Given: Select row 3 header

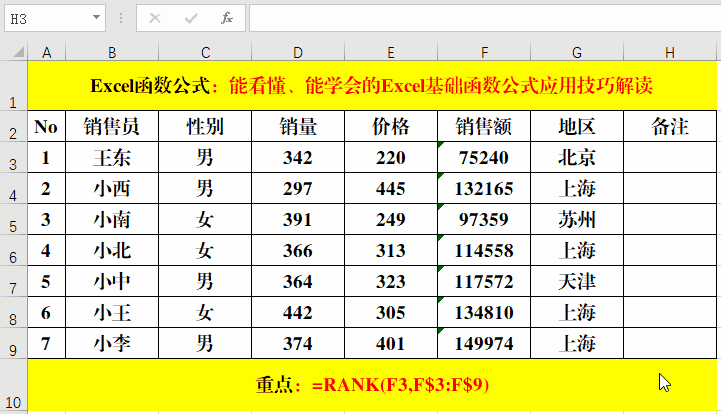Looking at the screenshot, I should click(13, 157).
